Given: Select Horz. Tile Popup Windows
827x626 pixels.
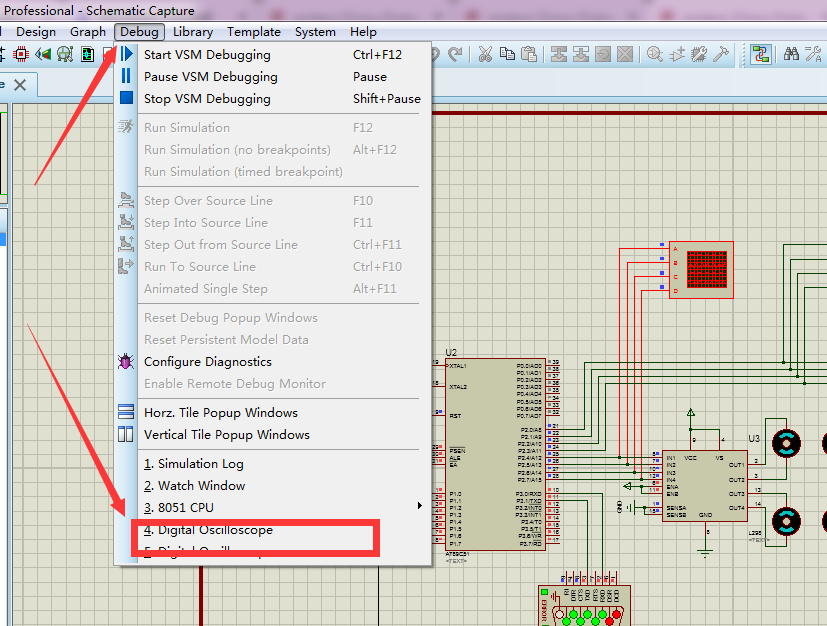Looking at the screenshot, I should [220, 413].
